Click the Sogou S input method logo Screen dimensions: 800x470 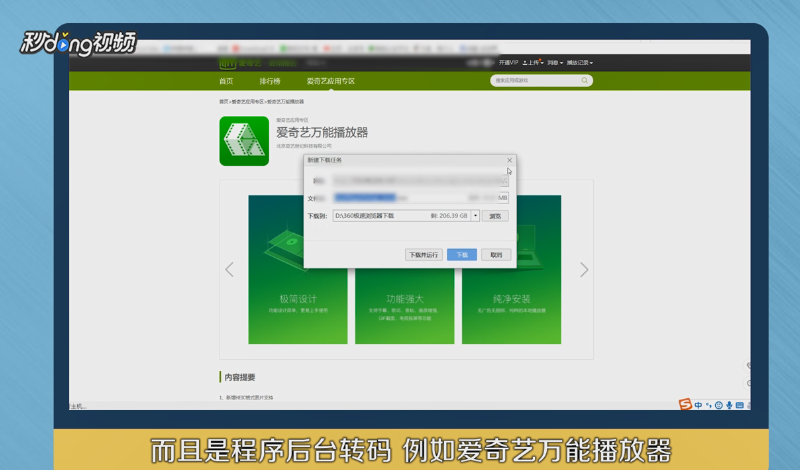(685, 404)
